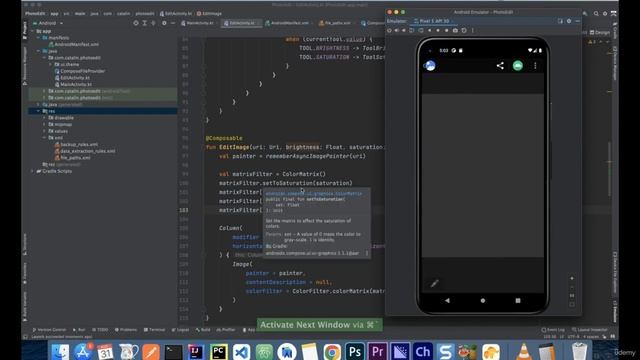
Task: Open the Event Log panel
Action: click(553, 330)
